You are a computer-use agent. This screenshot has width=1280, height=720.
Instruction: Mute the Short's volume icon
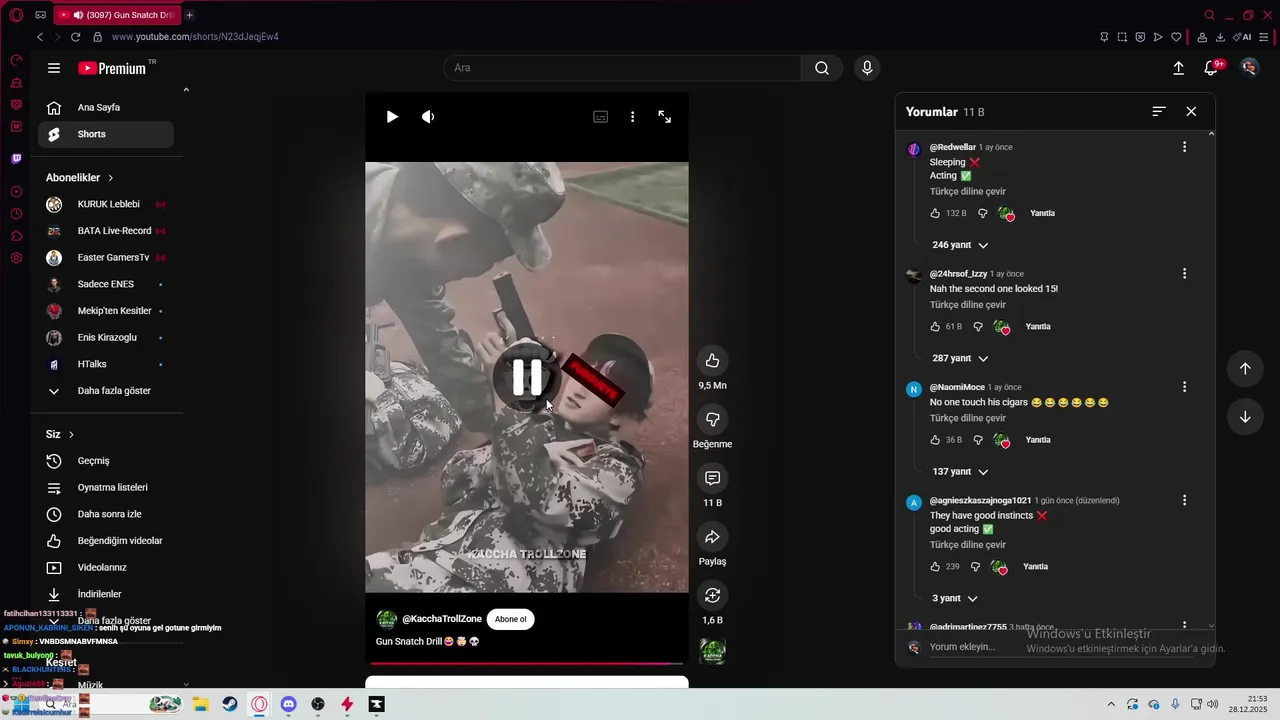[428, 117]
